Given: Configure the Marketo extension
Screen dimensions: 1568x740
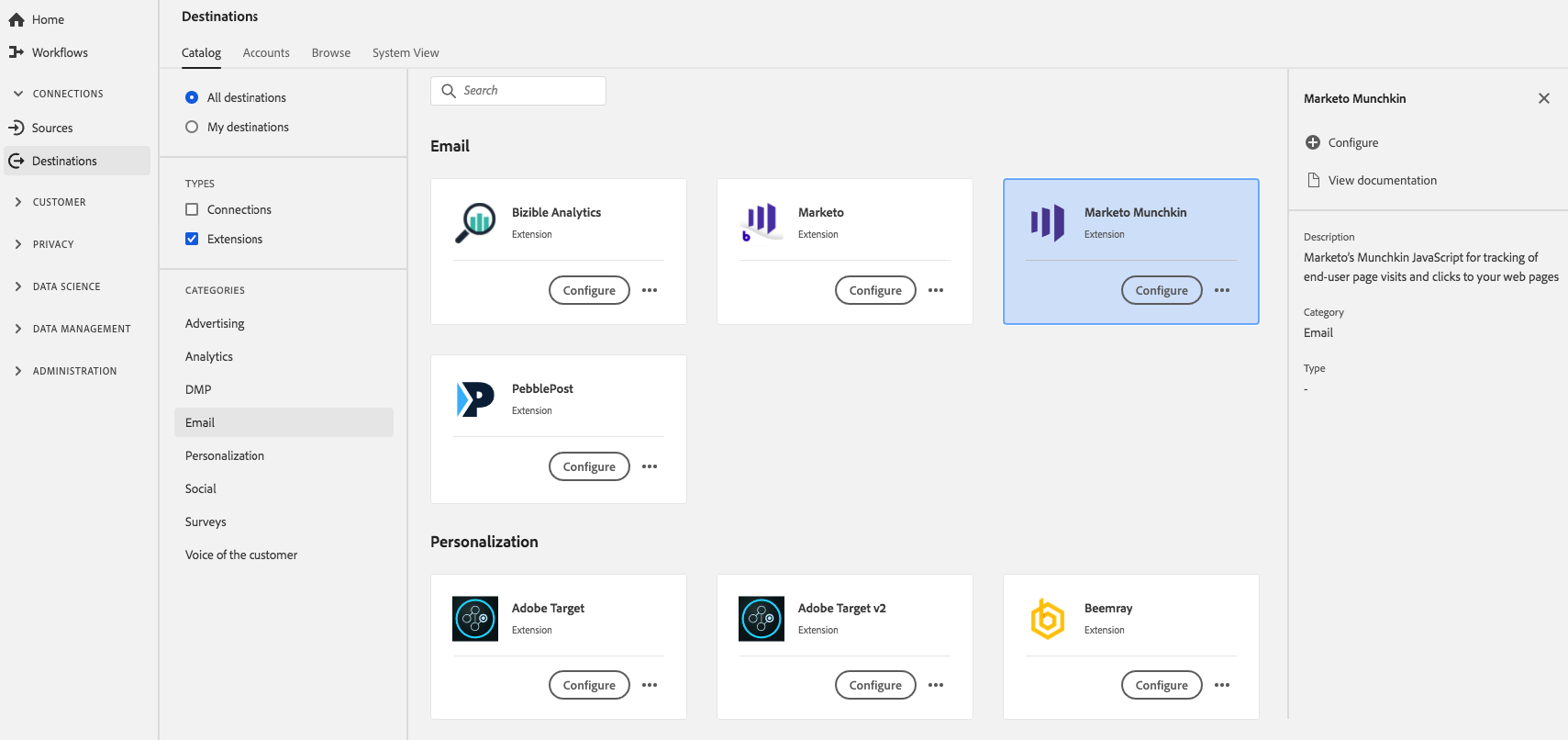Looking at the screenshot, I should (x=875, y=290).
